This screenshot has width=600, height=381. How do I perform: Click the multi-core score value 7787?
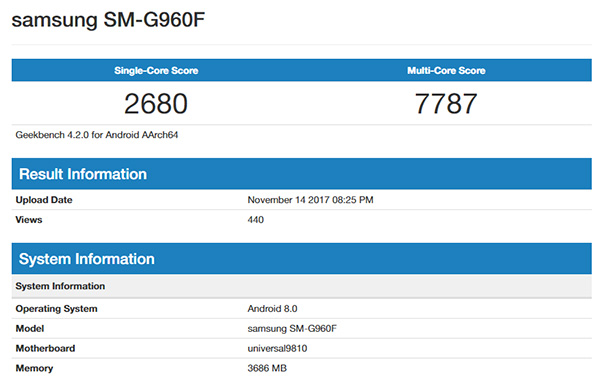click(x=446, y=104)
